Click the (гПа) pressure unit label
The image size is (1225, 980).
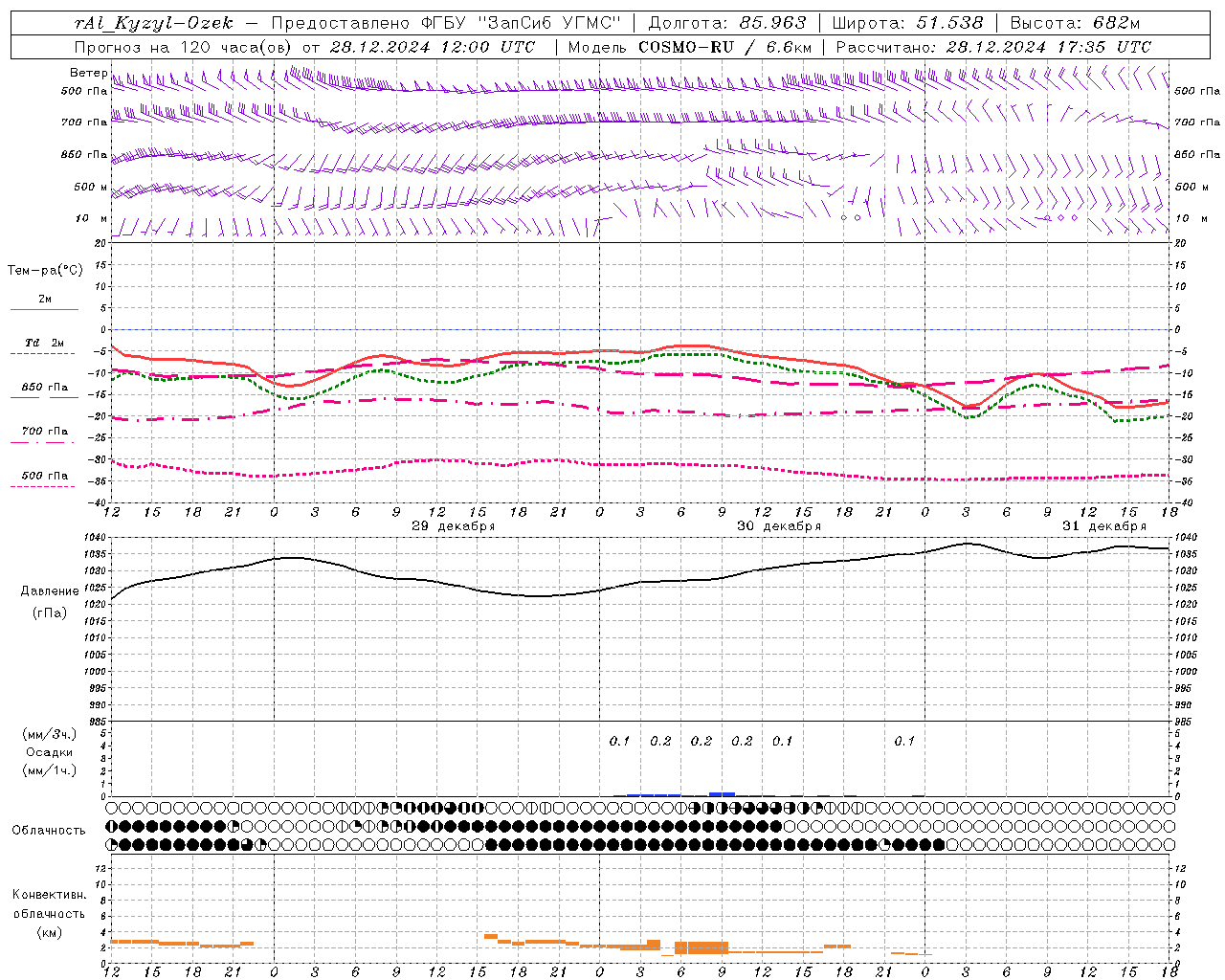click(50, 612)
